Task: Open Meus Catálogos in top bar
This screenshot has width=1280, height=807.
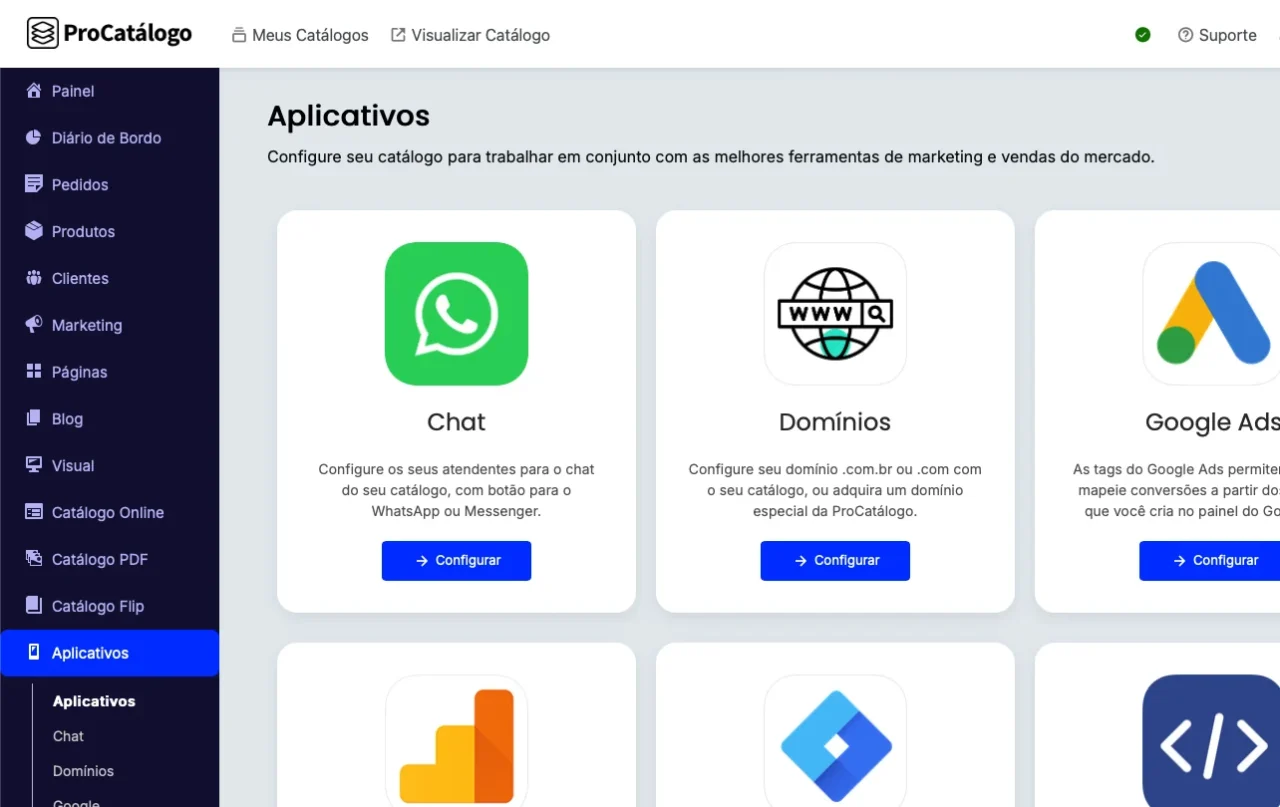Action: click(300, 35)
